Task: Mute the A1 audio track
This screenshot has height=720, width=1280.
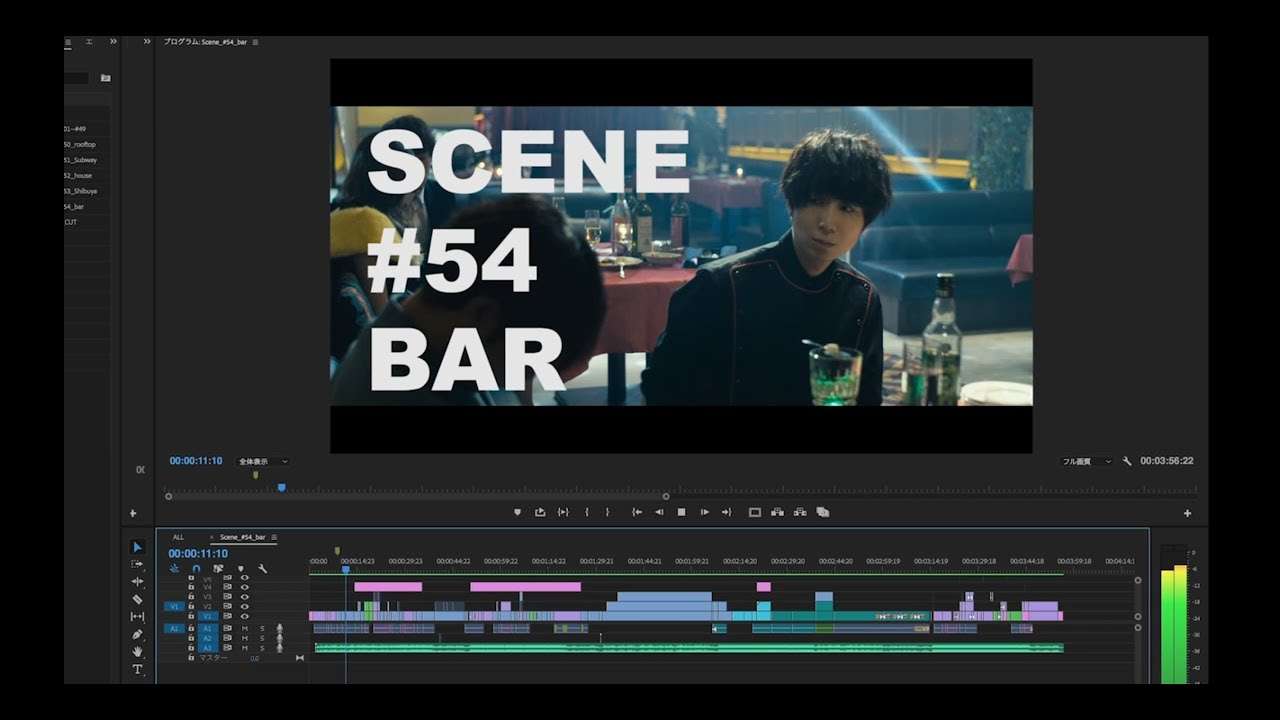Action: (244, 628)
